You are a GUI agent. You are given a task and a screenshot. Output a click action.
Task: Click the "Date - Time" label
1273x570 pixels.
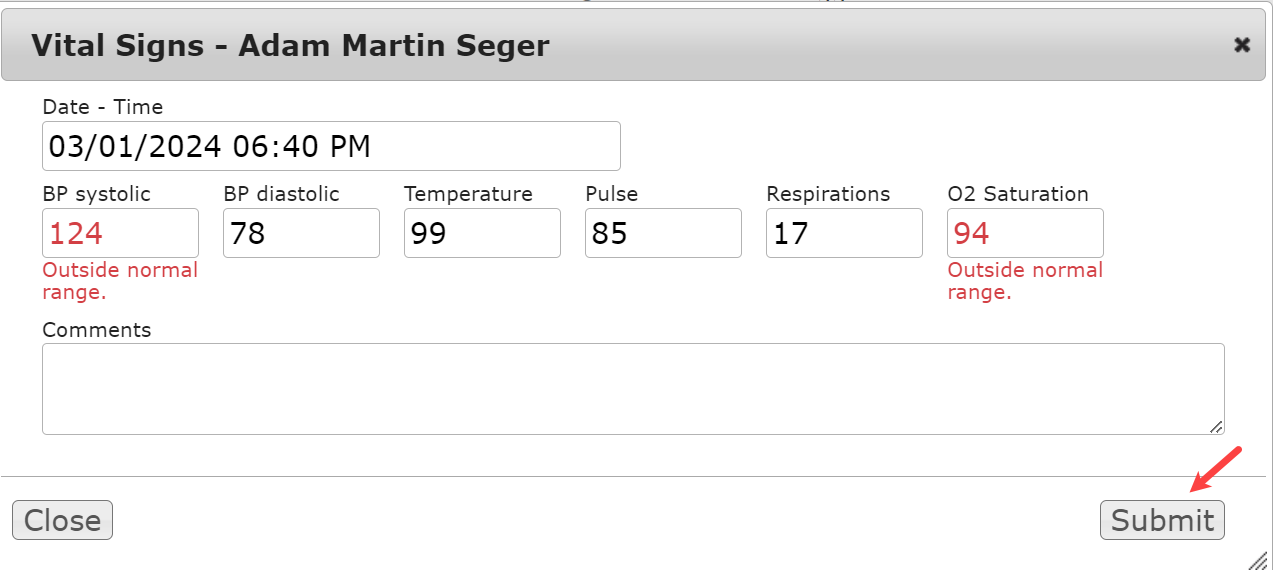coord(103,107)
